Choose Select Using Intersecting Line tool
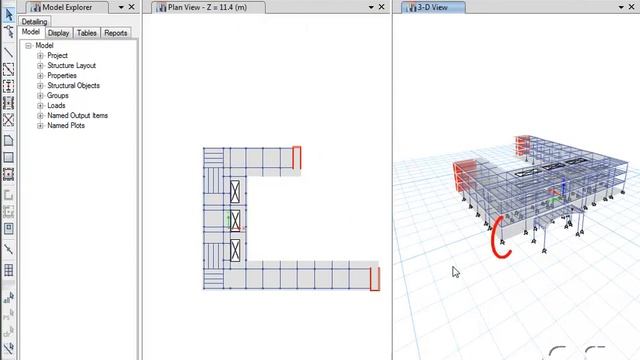Viewport: 640px width, 360px height. coord(9,348)
